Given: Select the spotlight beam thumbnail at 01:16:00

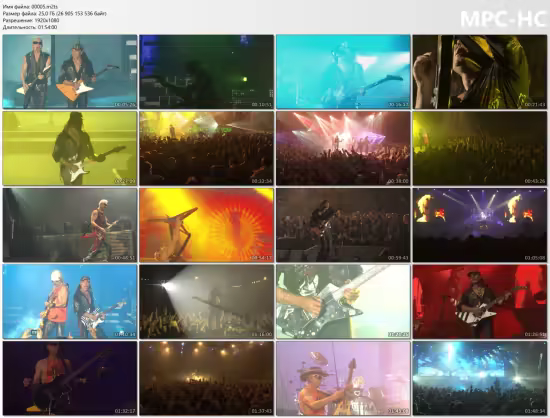Looking at the screenshot, I should pyautogui.click(x=207, y=302).
